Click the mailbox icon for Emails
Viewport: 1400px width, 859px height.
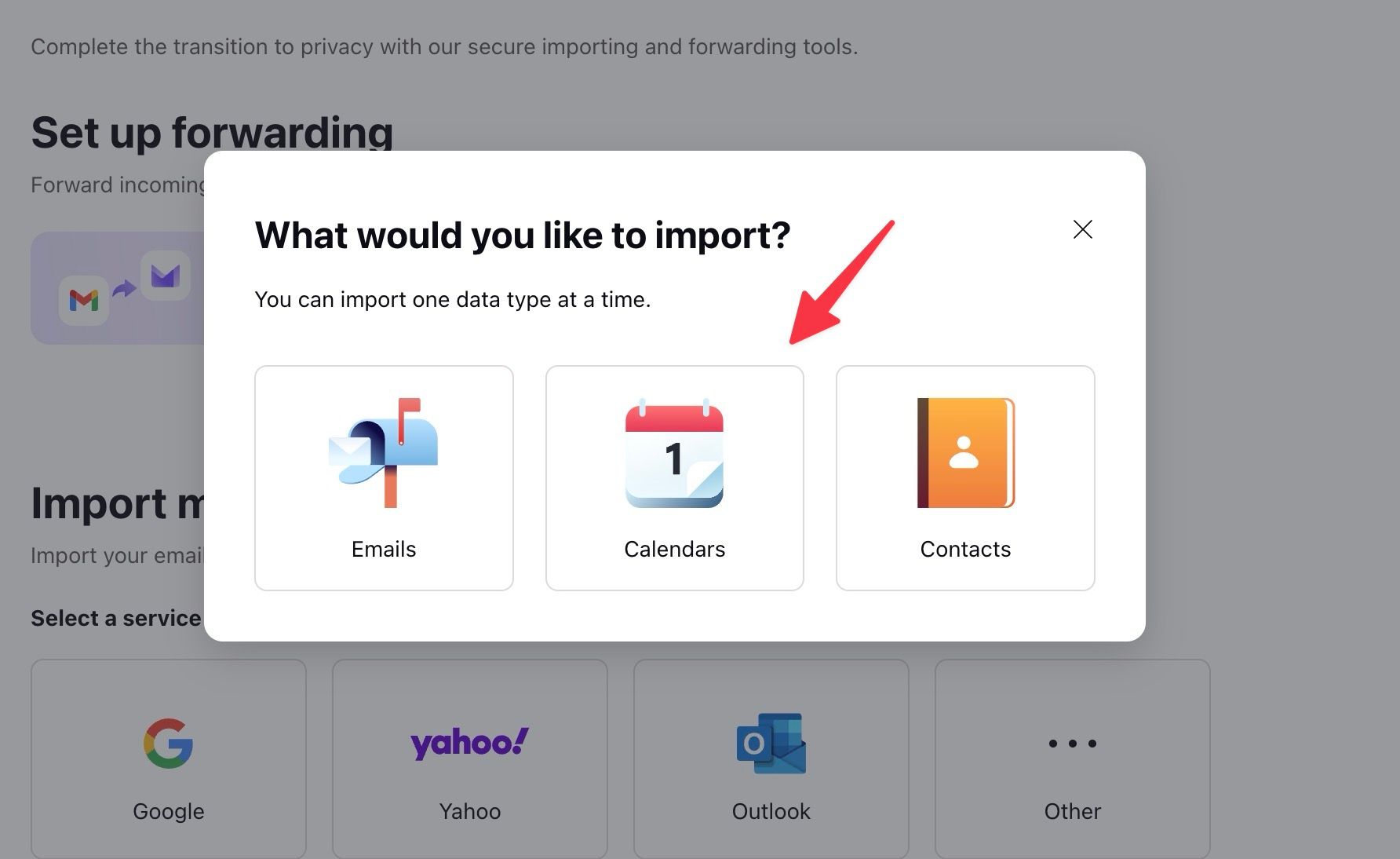[x=384, y=453]
